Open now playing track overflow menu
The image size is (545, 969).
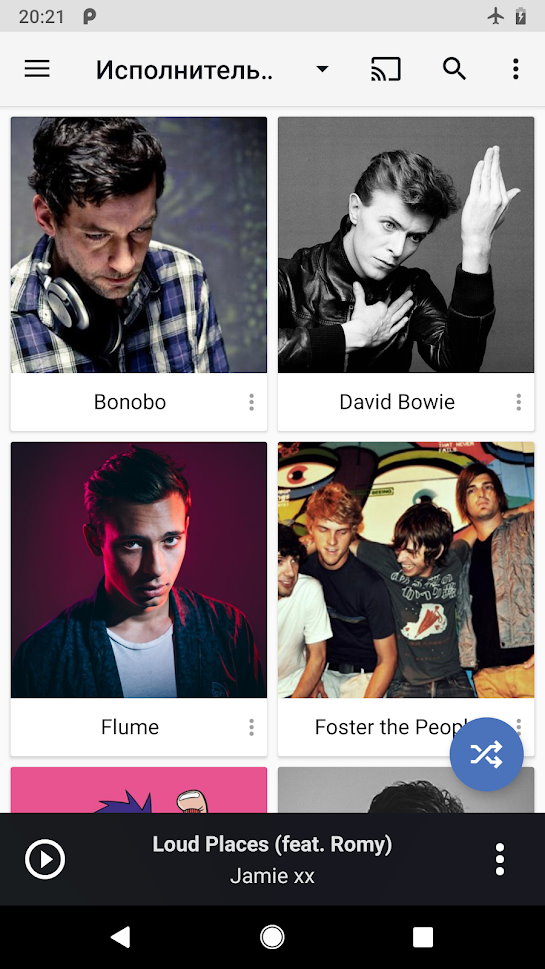[x=500, y=859]
